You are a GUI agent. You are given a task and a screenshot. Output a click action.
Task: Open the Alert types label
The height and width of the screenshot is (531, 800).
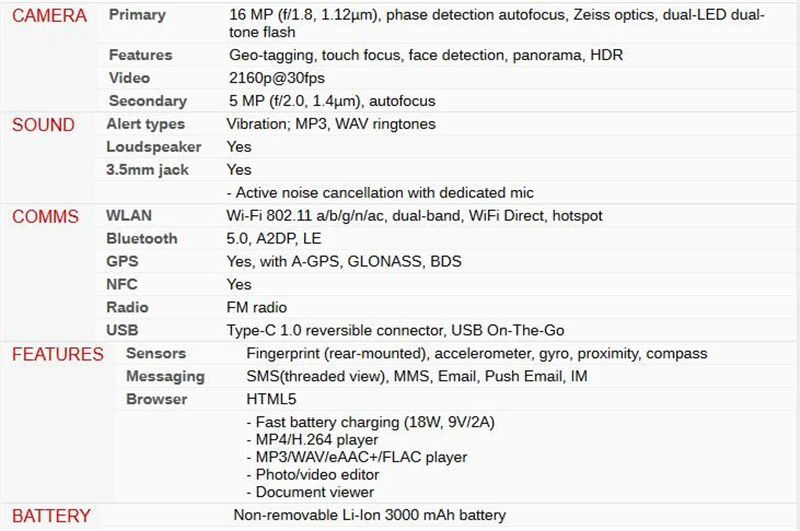145,124
